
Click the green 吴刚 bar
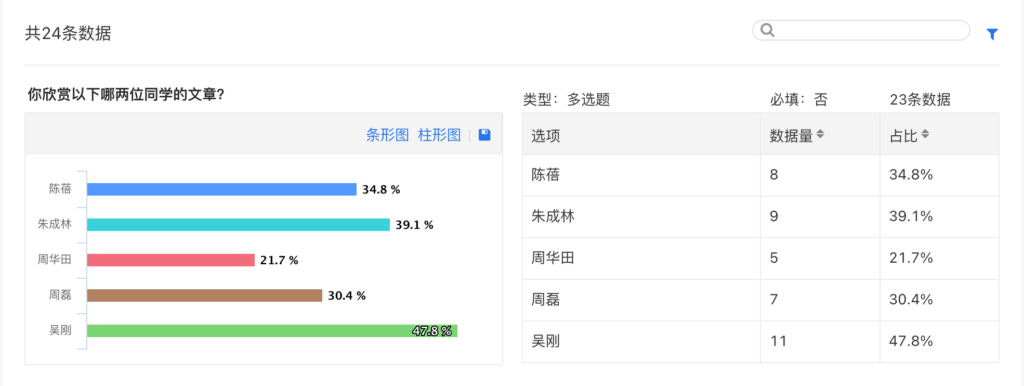tap(272, 330)
